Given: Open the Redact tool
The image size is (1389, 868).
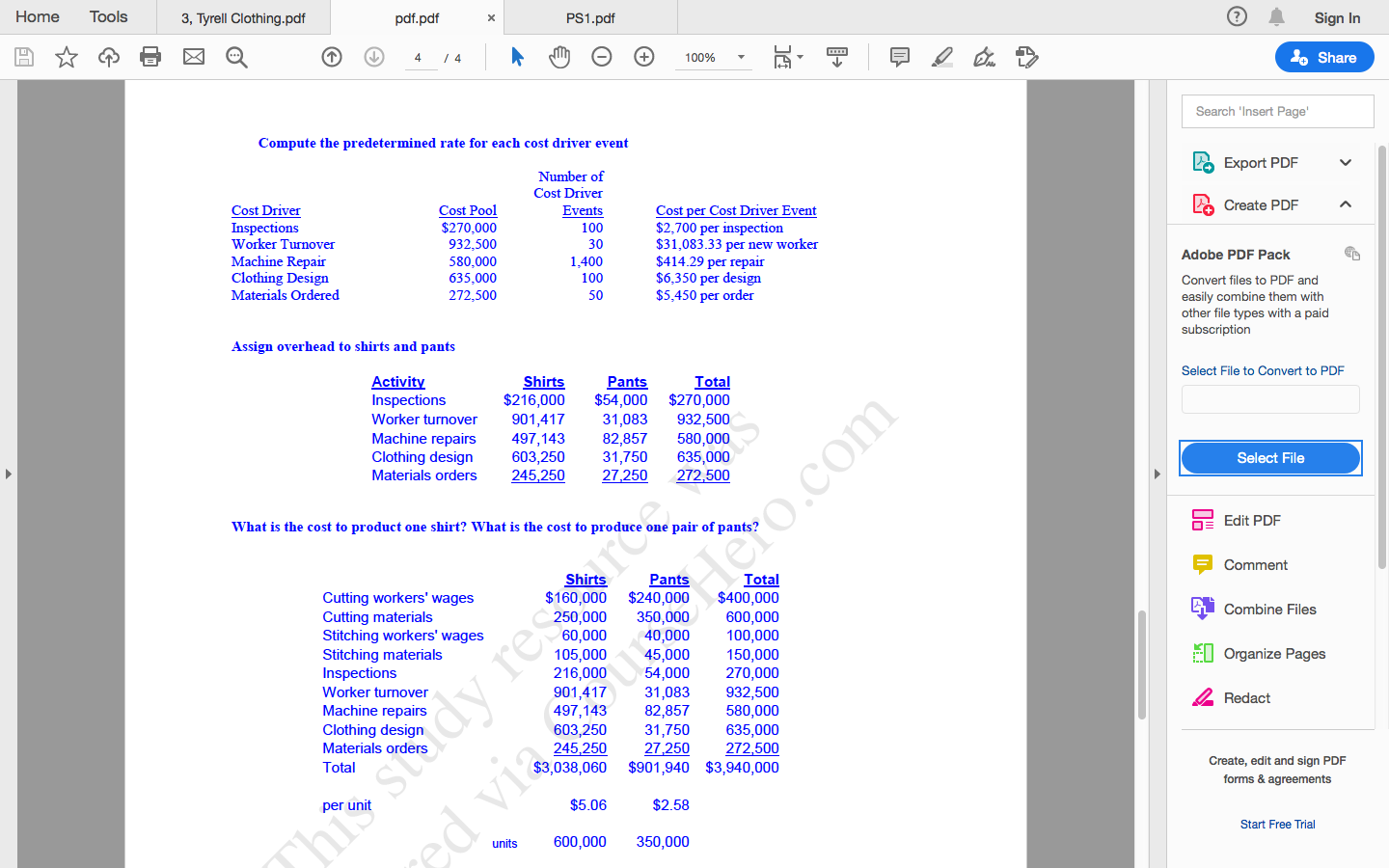Looking at the screenshot, I should tap(1248, 697).
